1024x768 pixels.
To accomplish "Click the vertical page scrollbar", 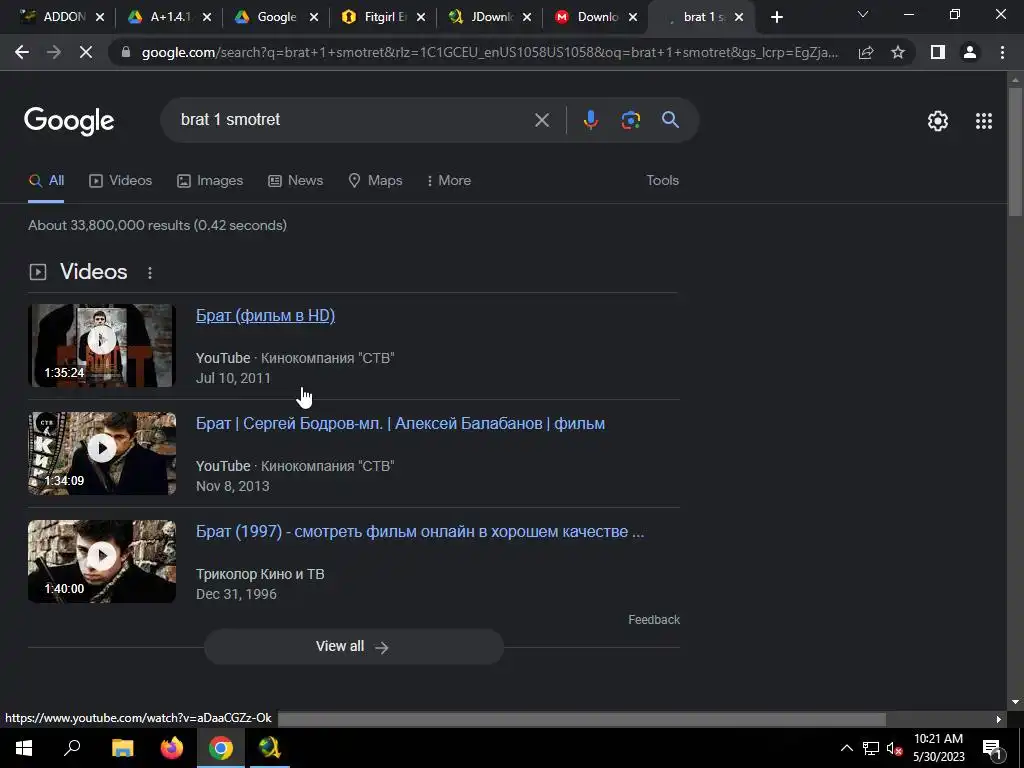I will [1016, 150].
